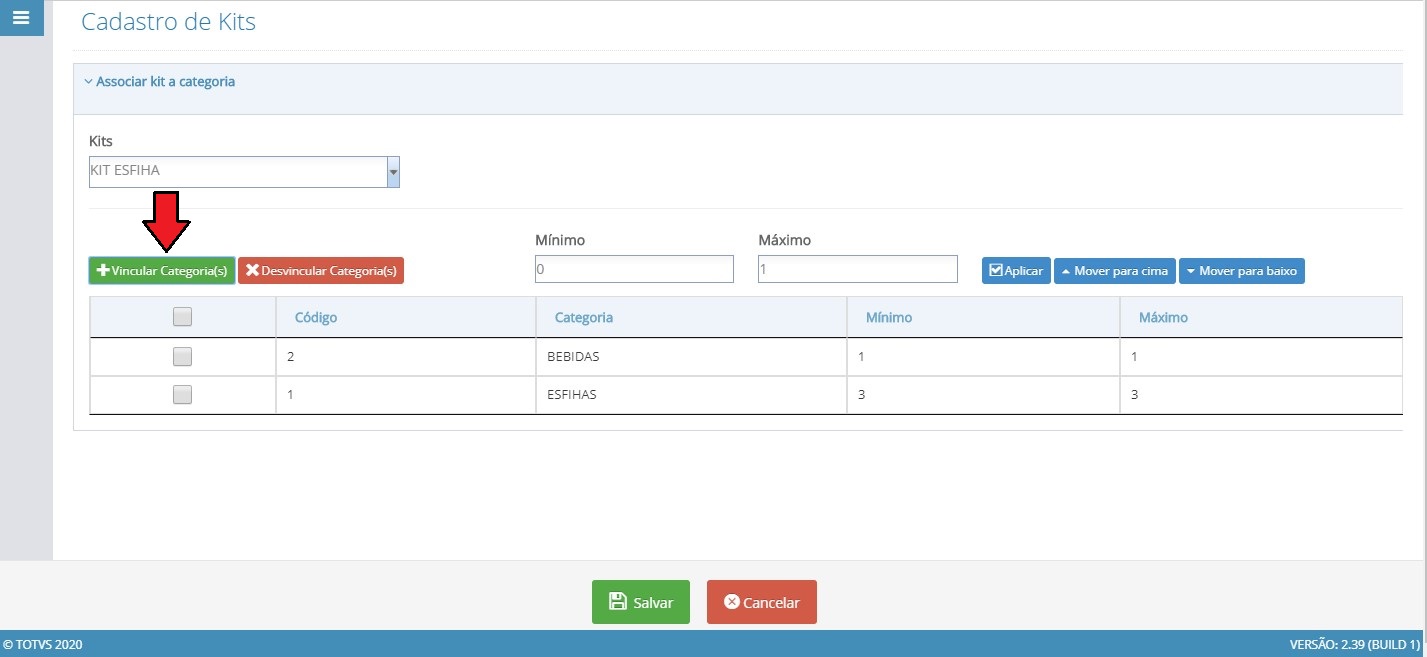
Task: Click code cell 1 of ESFIHAS row
Action: coord(405,394)
